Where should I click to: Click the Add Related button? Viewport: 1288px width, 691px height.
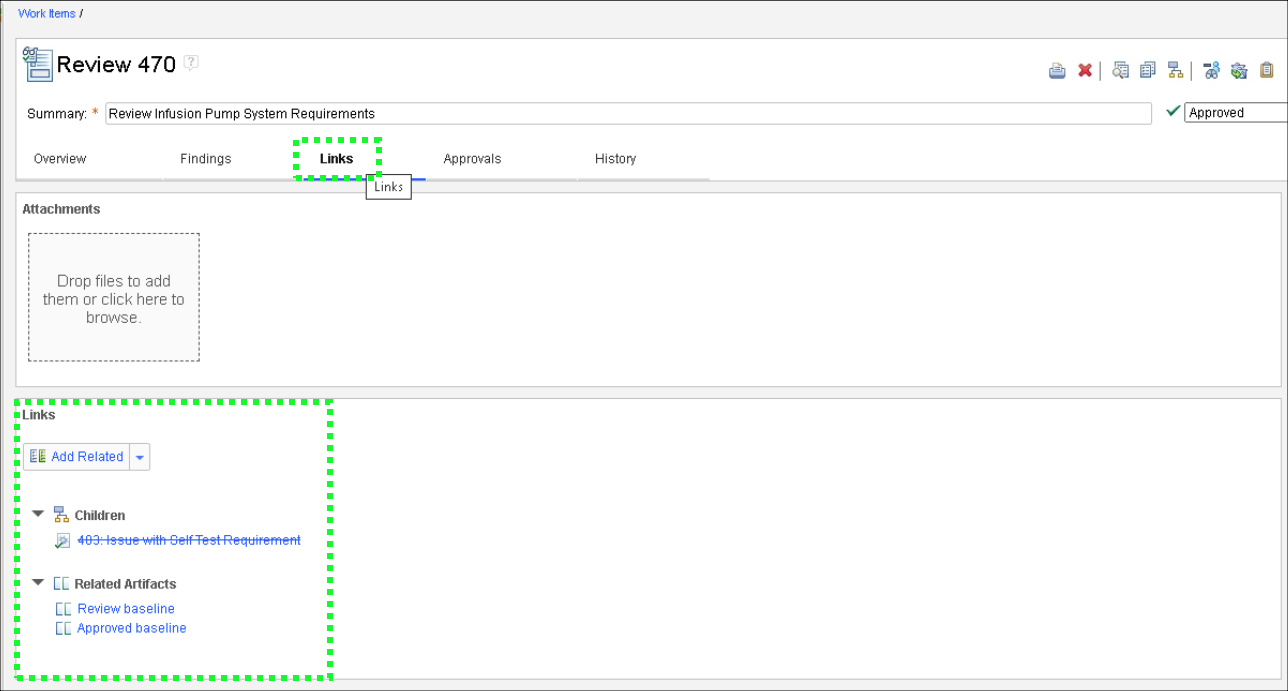point(77,457)
